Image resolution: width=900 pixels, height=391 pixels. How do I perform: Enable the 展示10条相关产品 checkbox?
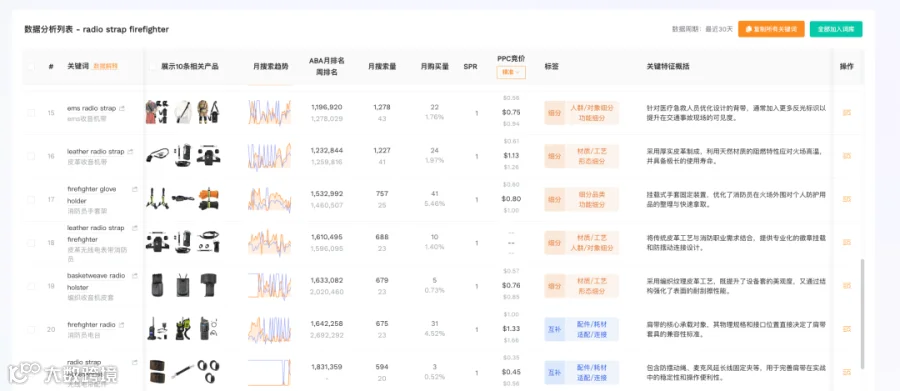[153, 67]
